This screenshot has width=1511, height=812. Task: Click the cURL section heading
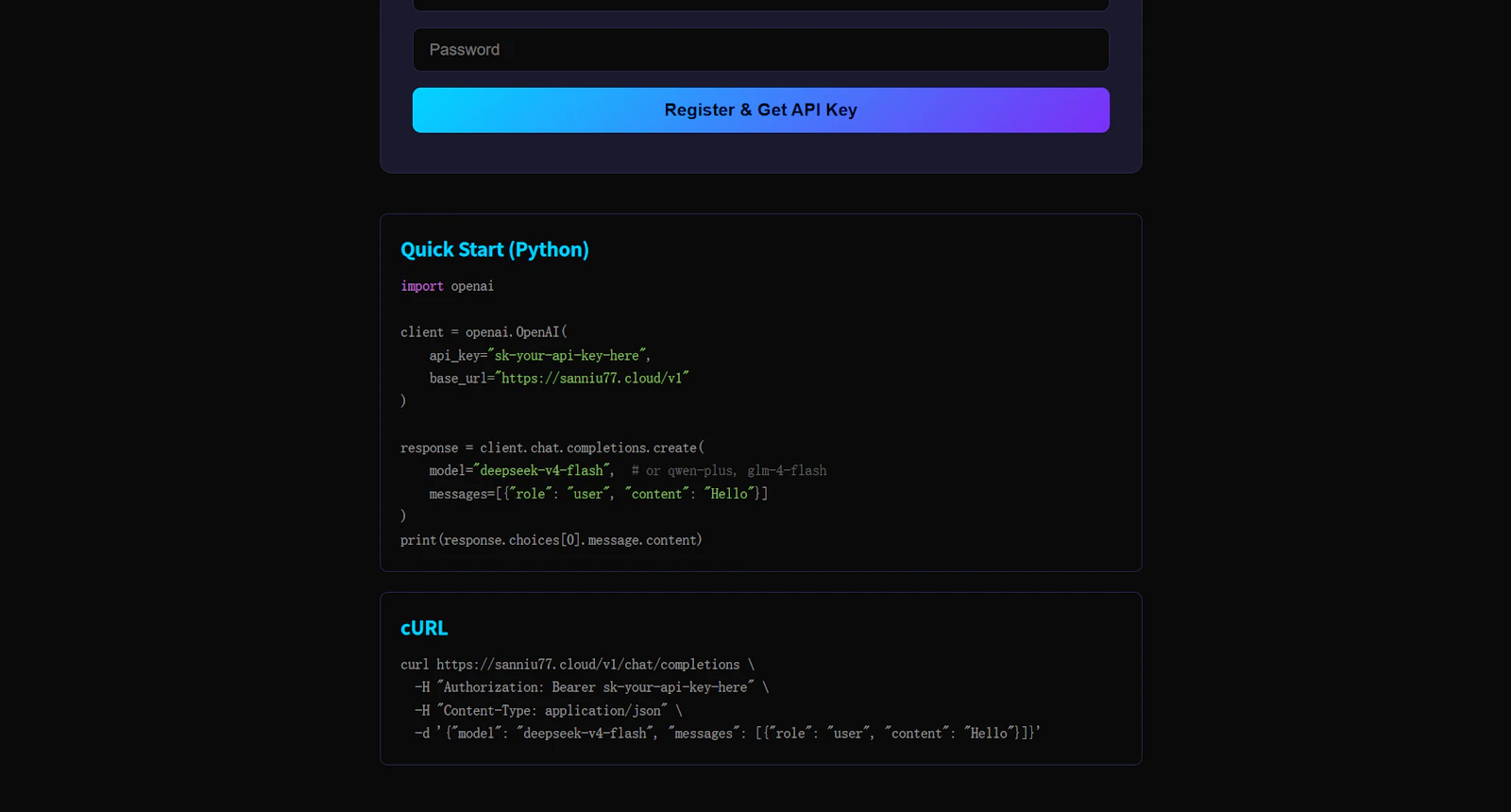click(x=424, y=628)
